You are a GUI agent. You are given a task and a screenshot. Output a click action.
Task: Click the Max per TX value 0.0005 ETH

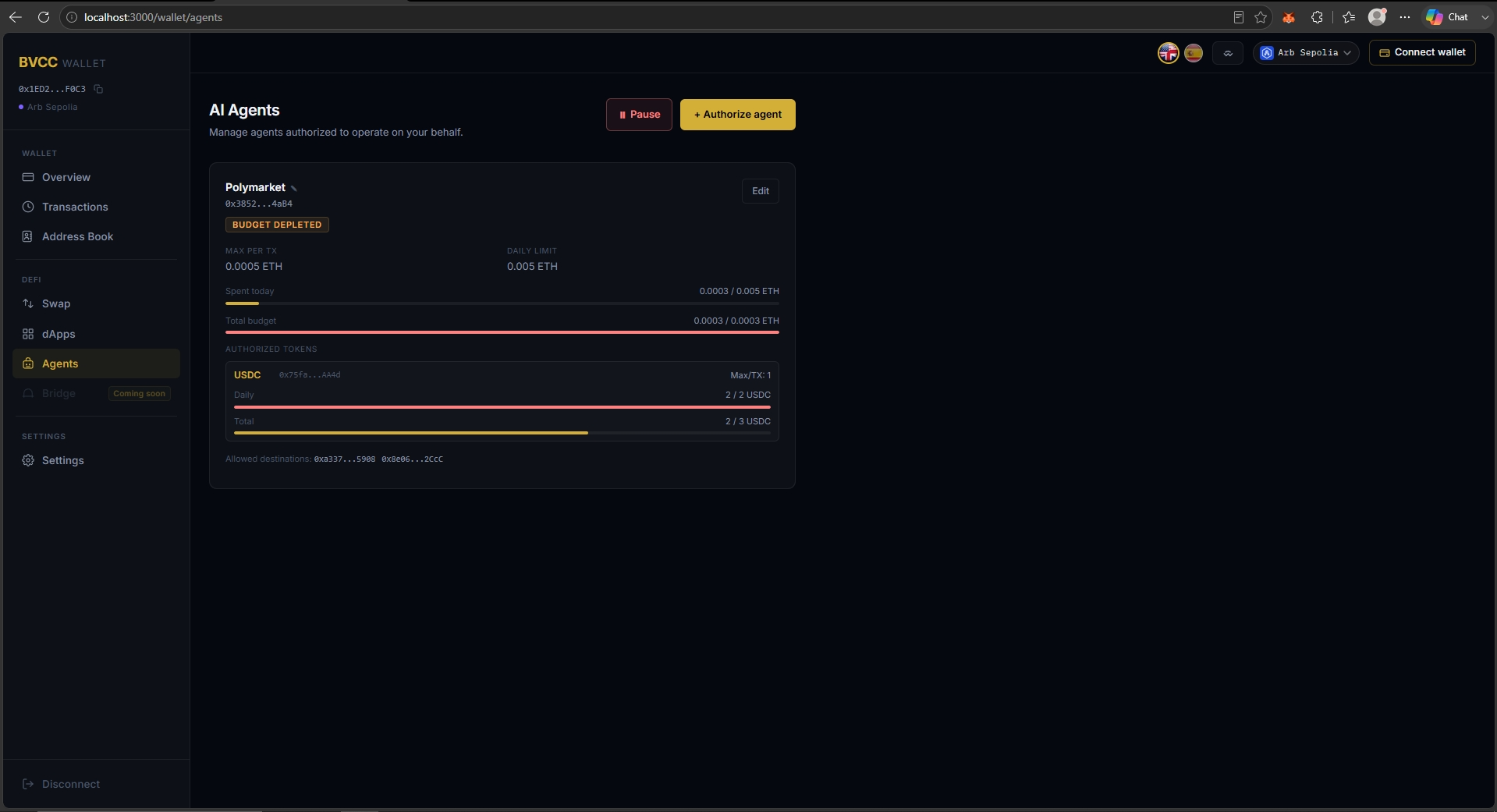click(254, 267)
